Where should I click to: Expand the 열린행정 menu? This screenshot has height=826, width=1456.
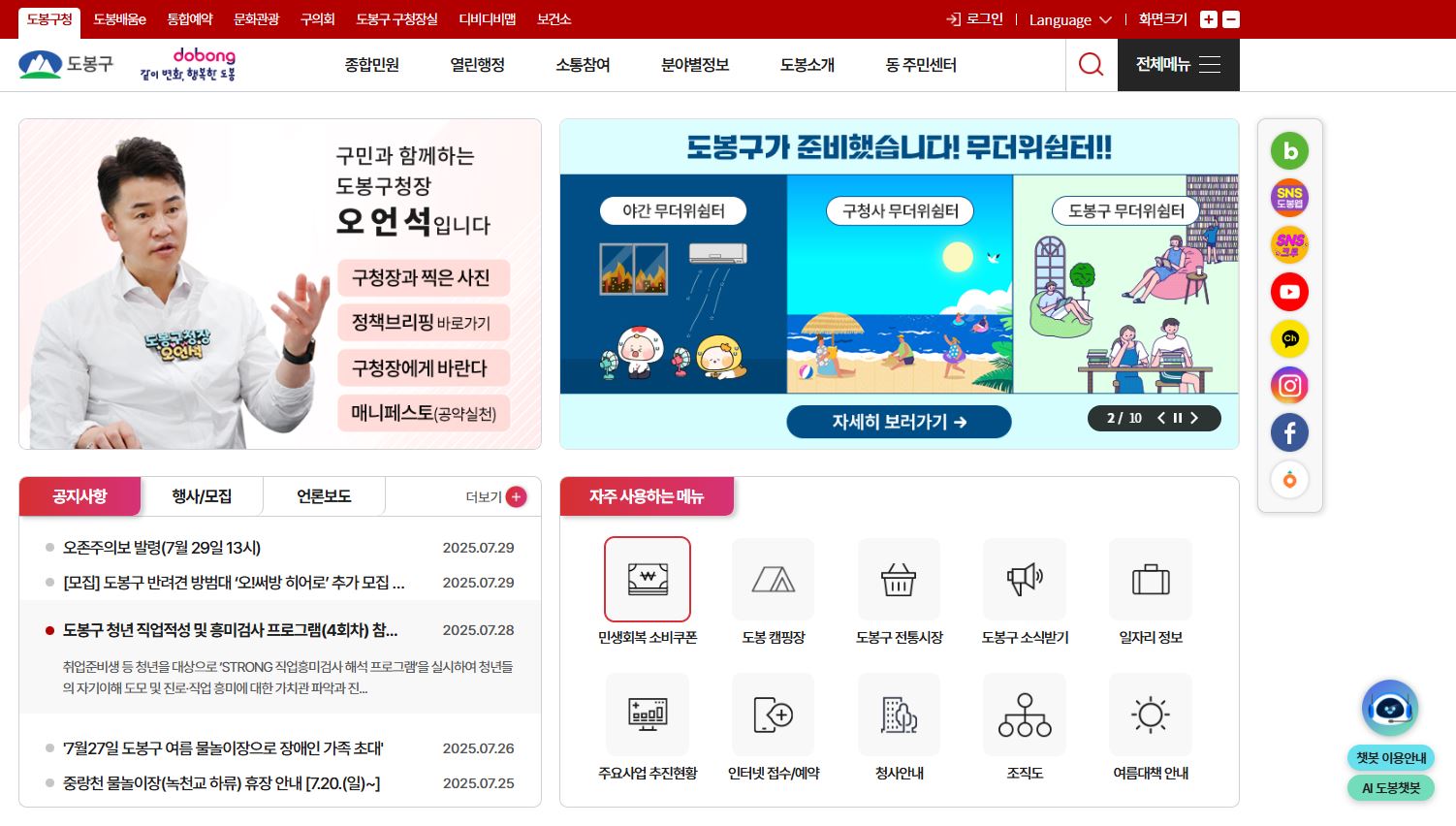point(477,65)
